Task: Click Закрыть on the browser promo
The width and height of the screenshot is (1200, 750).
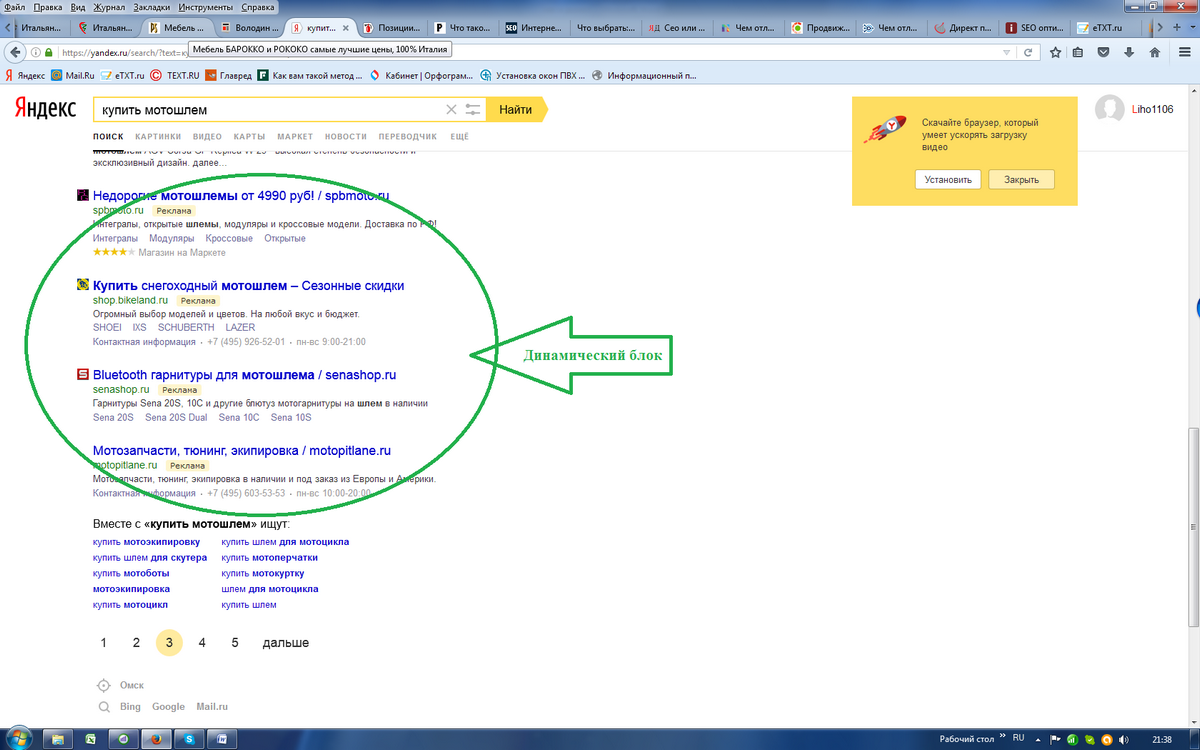Action: [1021, 180]
